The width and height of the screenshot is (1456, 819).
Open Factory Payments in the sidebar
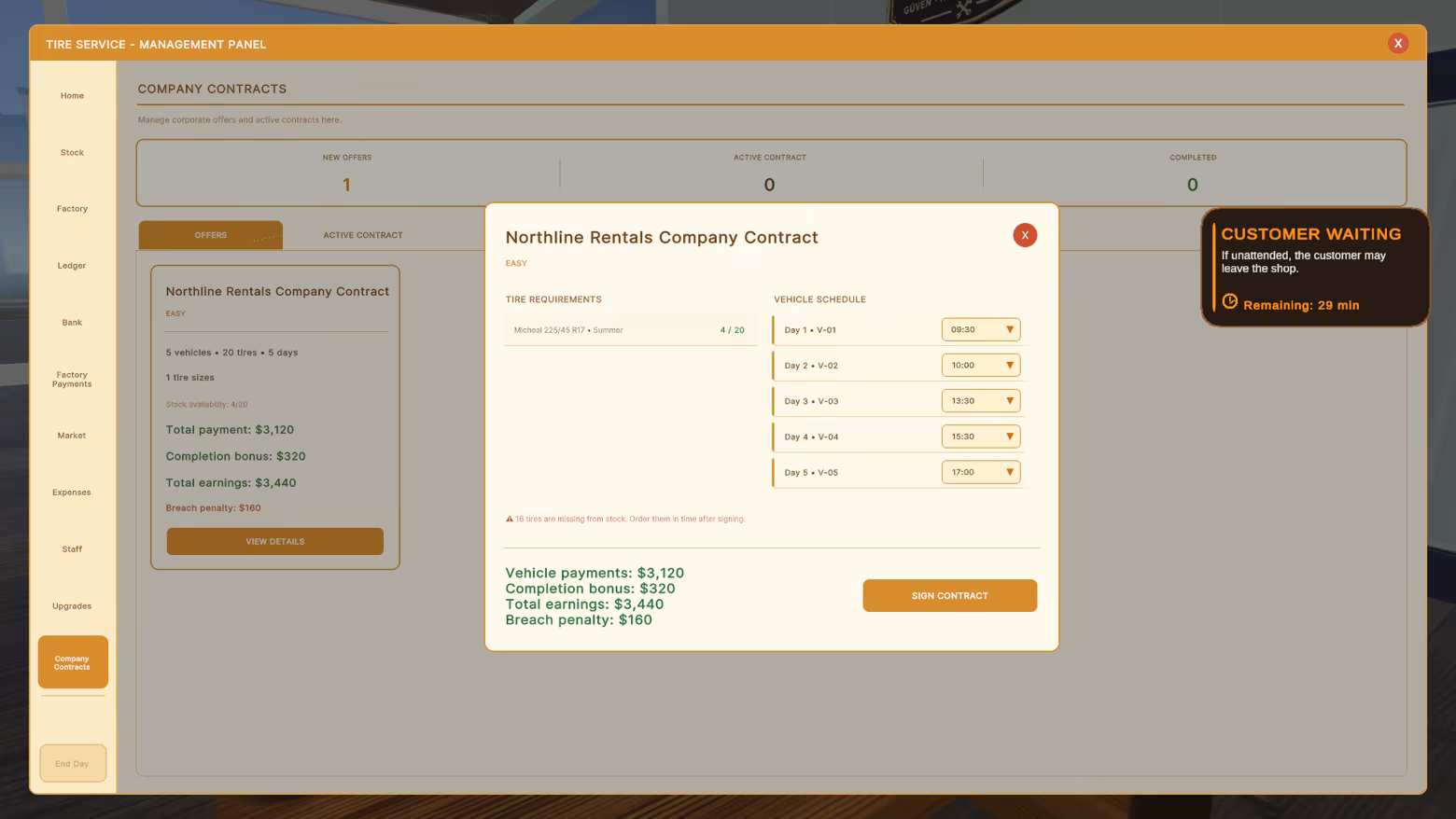pos(72,380)
